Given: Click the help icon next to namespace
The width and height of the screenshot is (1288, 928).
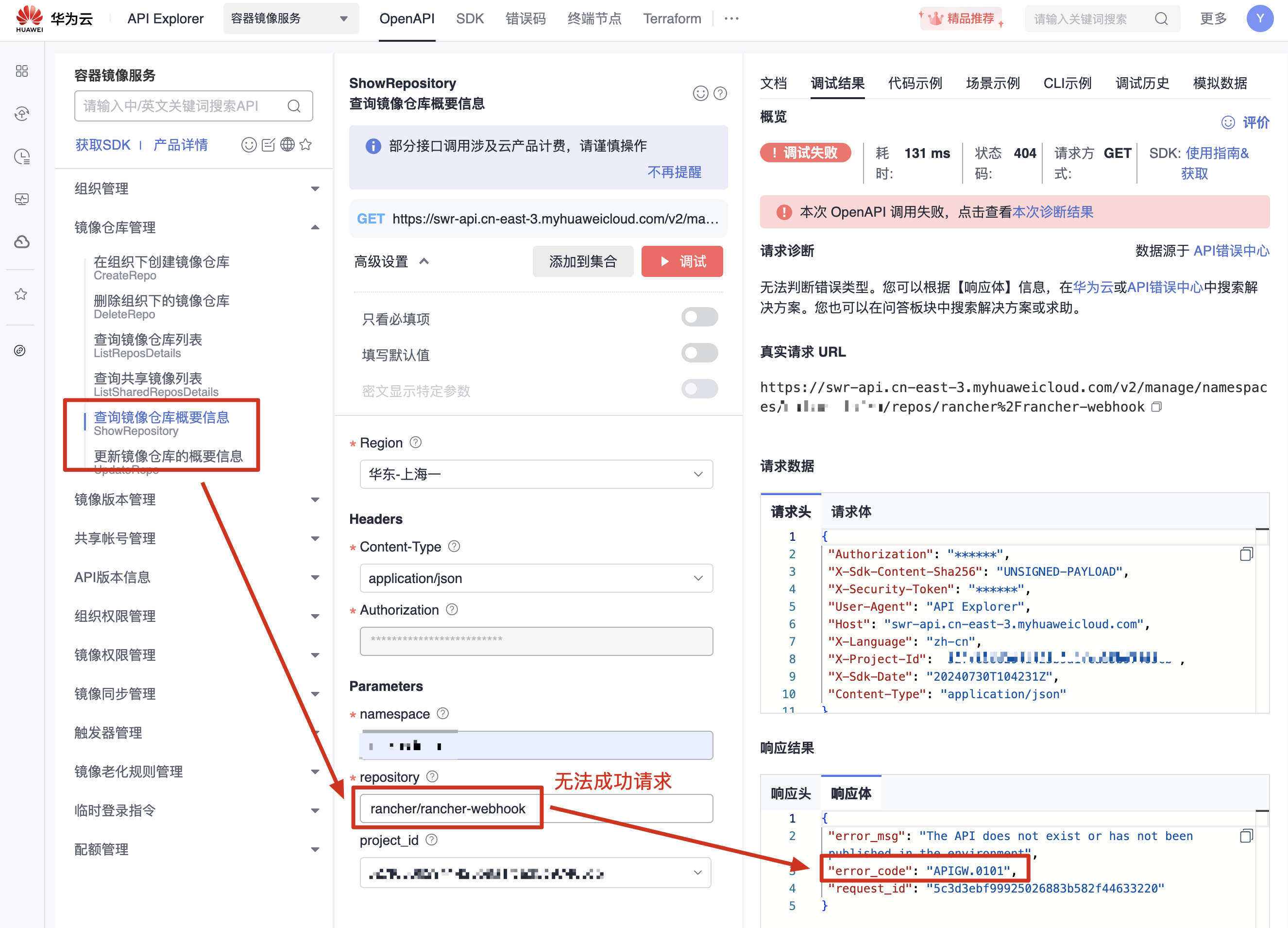Looking at the screenshot, I should coord(443,713).
